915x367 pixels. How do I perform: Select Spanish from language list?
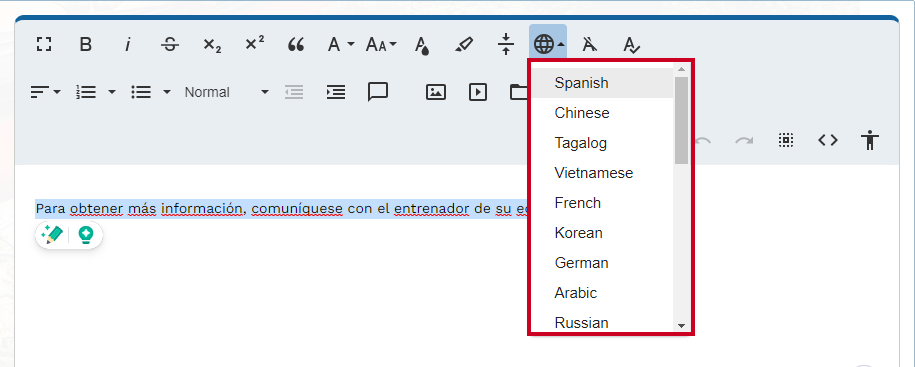[x=602, y=83]
